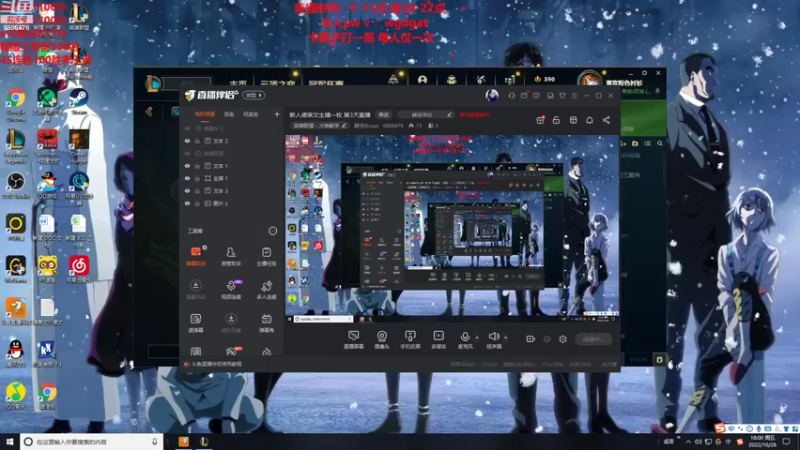The height and width of the screenshot is (450, 800).
Task: Open the 房管助手 tool
Action: [x=231, y=256]
